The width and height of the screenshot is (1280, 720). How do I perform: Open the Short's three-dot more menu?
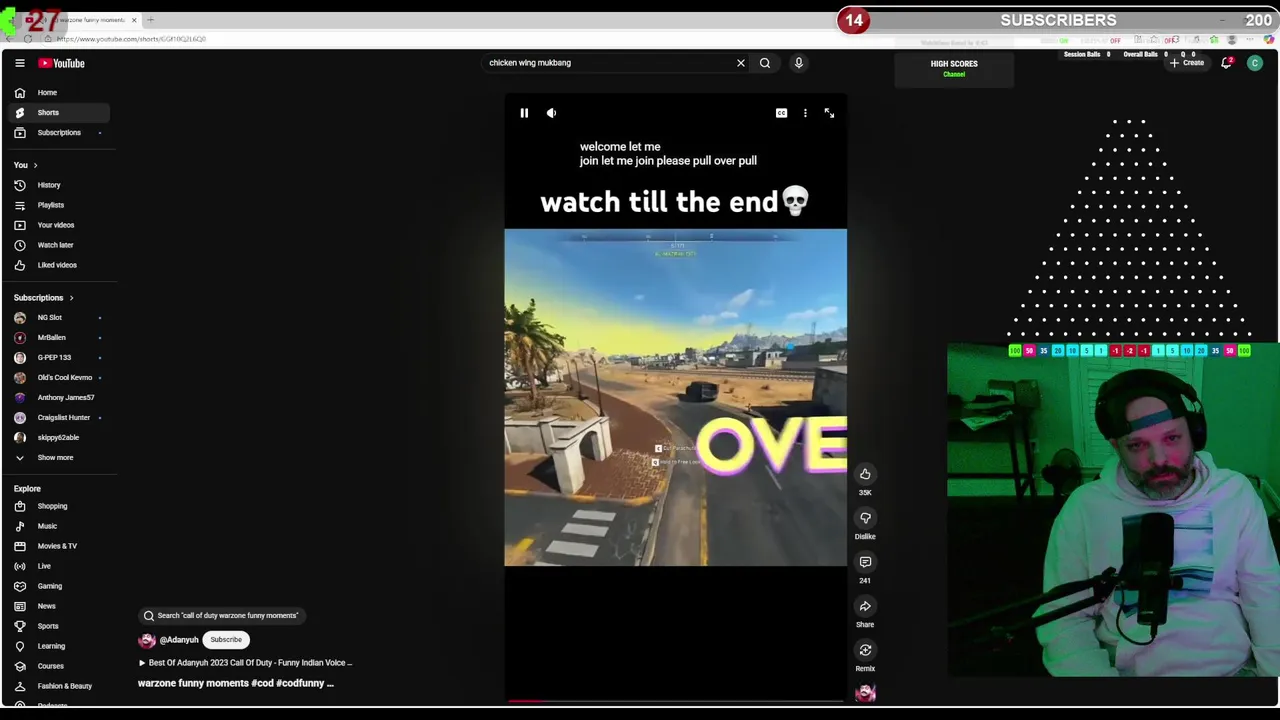point(805,113)
